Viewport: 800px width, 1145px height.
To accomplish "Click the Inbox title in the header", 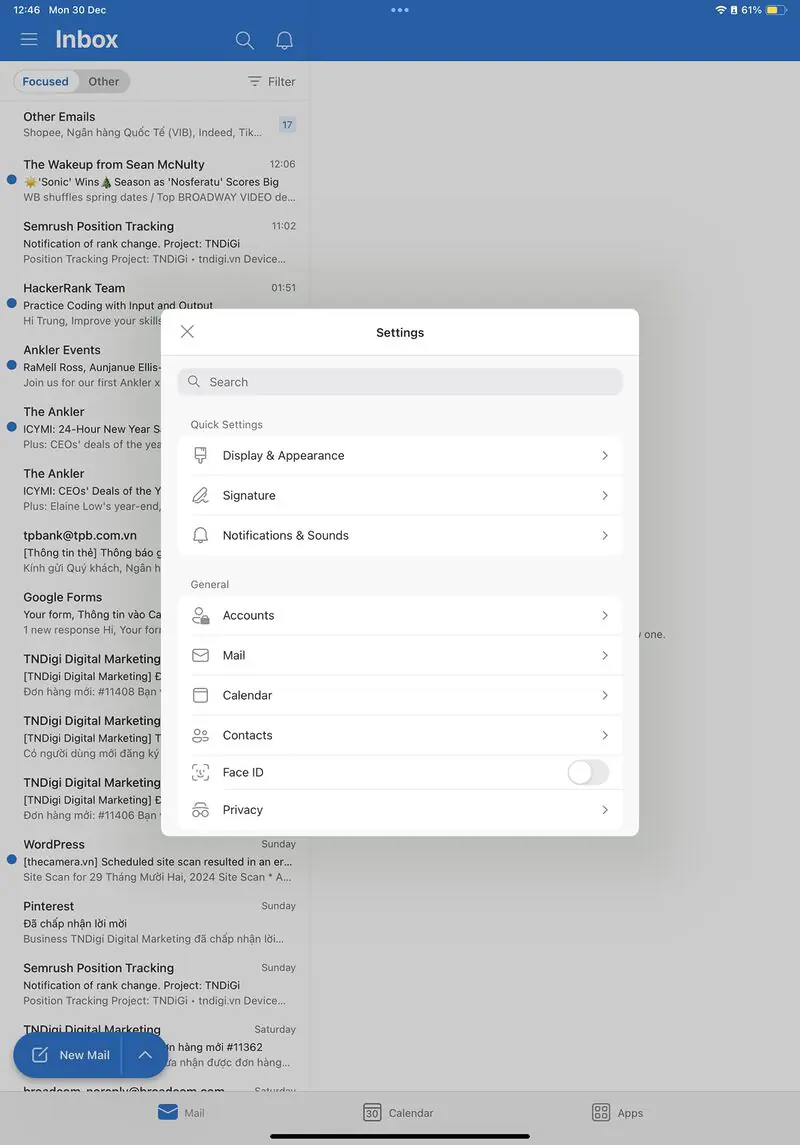I will point(87,39).
